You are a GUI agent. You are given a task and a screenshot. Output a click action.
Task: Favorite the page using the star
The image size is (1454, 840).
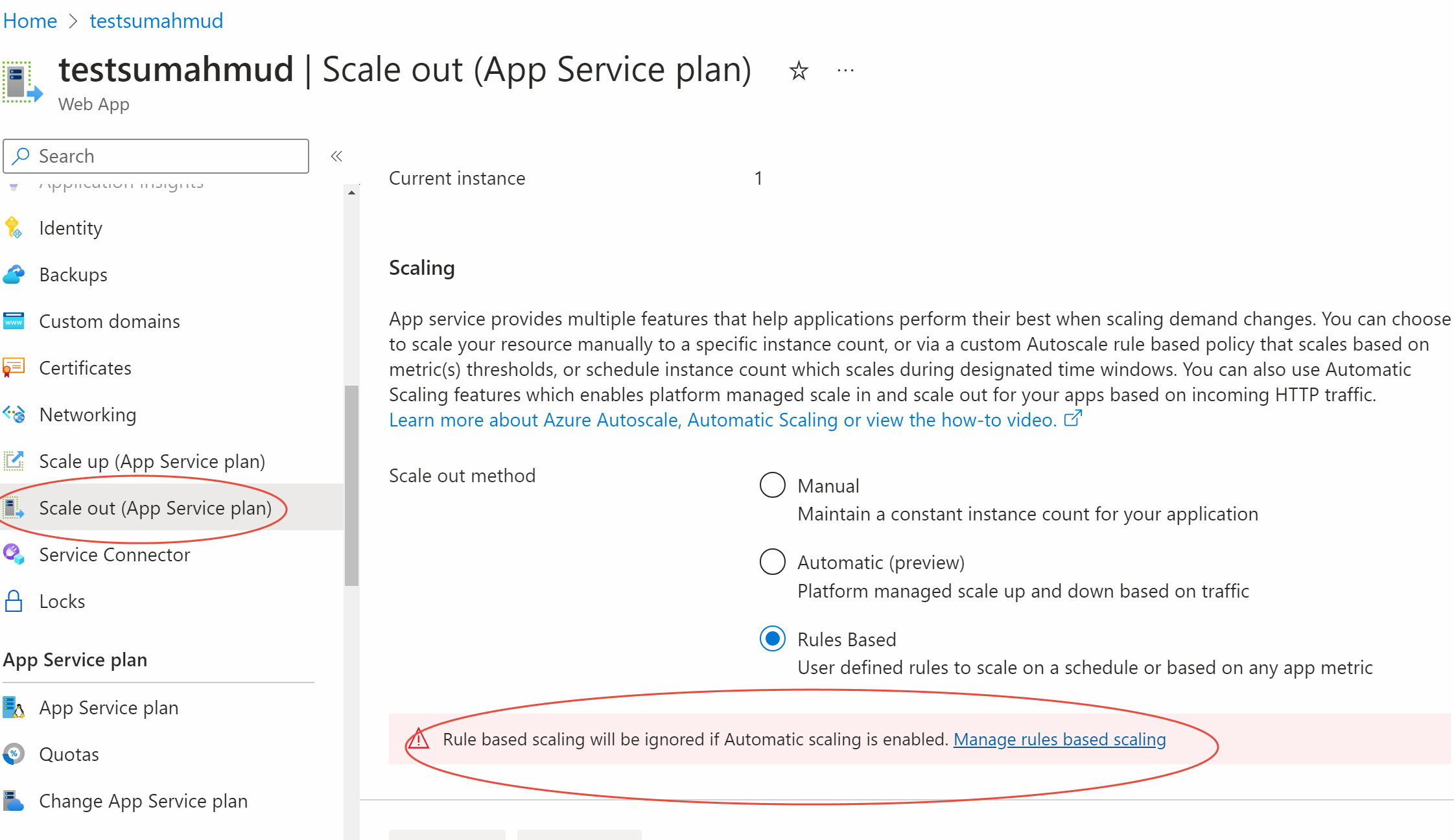tap(799, 69)
